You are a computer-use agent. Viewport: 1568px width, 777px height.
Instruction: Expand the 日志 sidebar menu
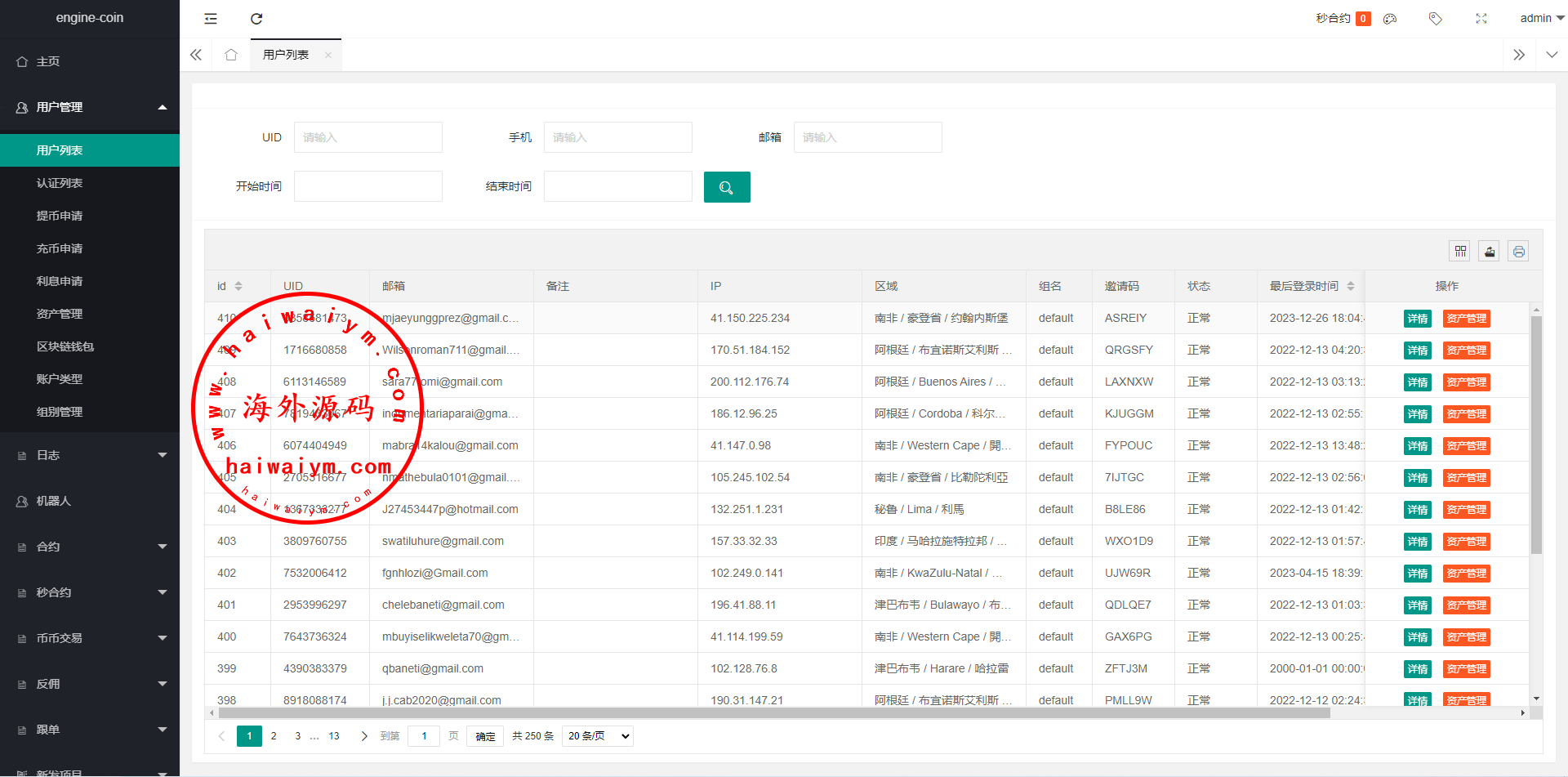point(90,455)
